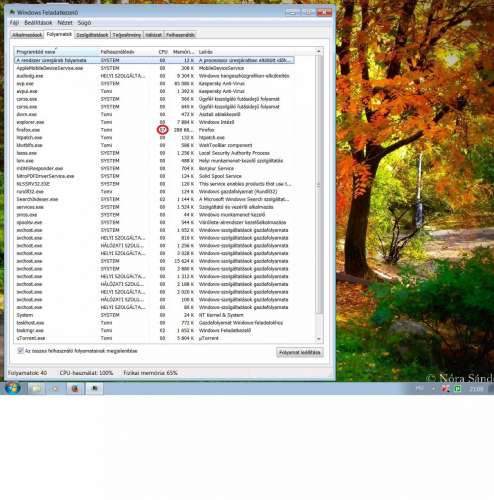Select the mDNSResponder.exe process
Image resolution: width=494 pixels, height=500 pixels.
coord(154,168)
